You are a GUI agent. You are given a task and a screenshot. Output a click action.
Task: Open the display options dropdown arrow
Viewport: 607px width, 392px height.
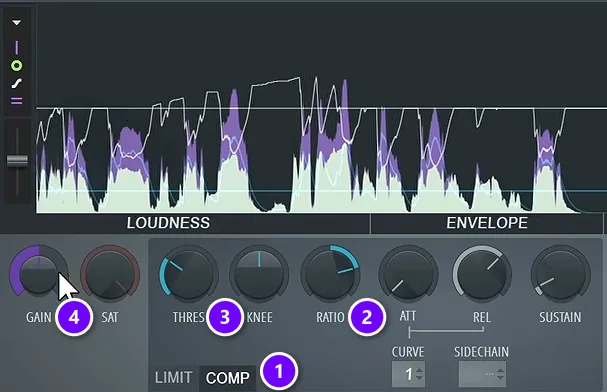point(16,23)
